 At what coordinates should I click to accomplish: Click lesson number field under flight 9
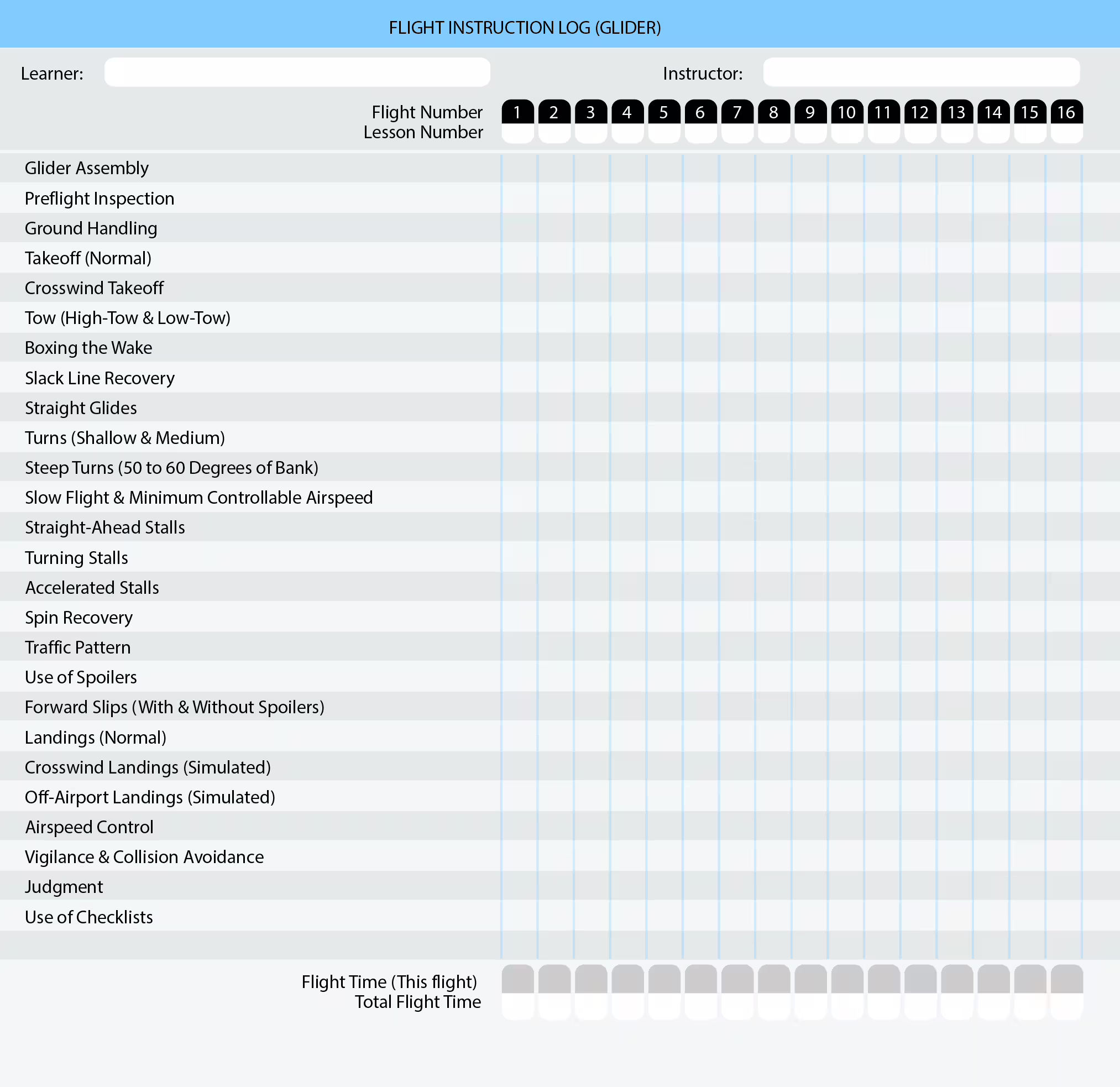810,134
